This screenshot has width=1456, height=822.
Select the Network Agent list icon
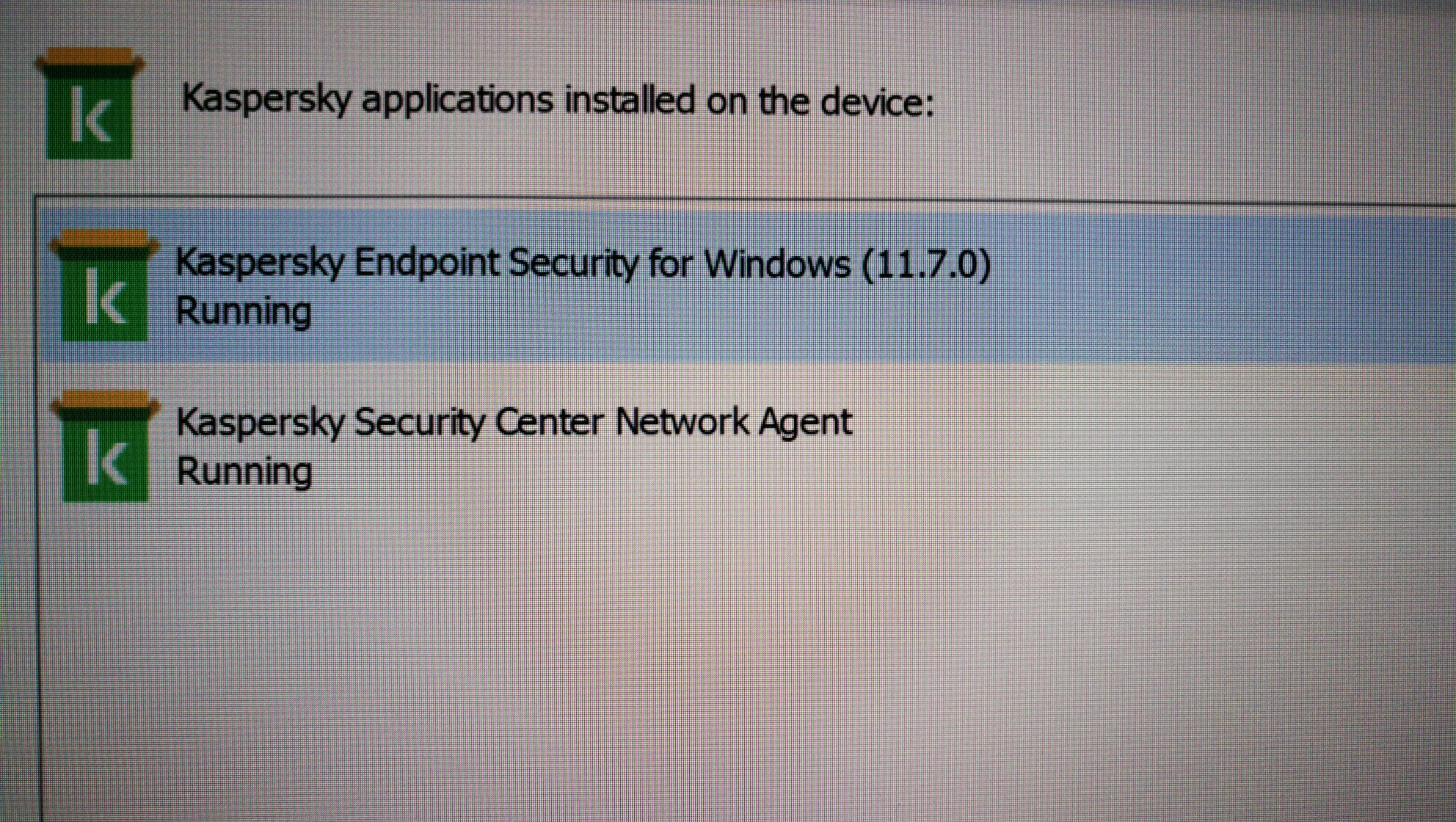(x=106, y=446)
